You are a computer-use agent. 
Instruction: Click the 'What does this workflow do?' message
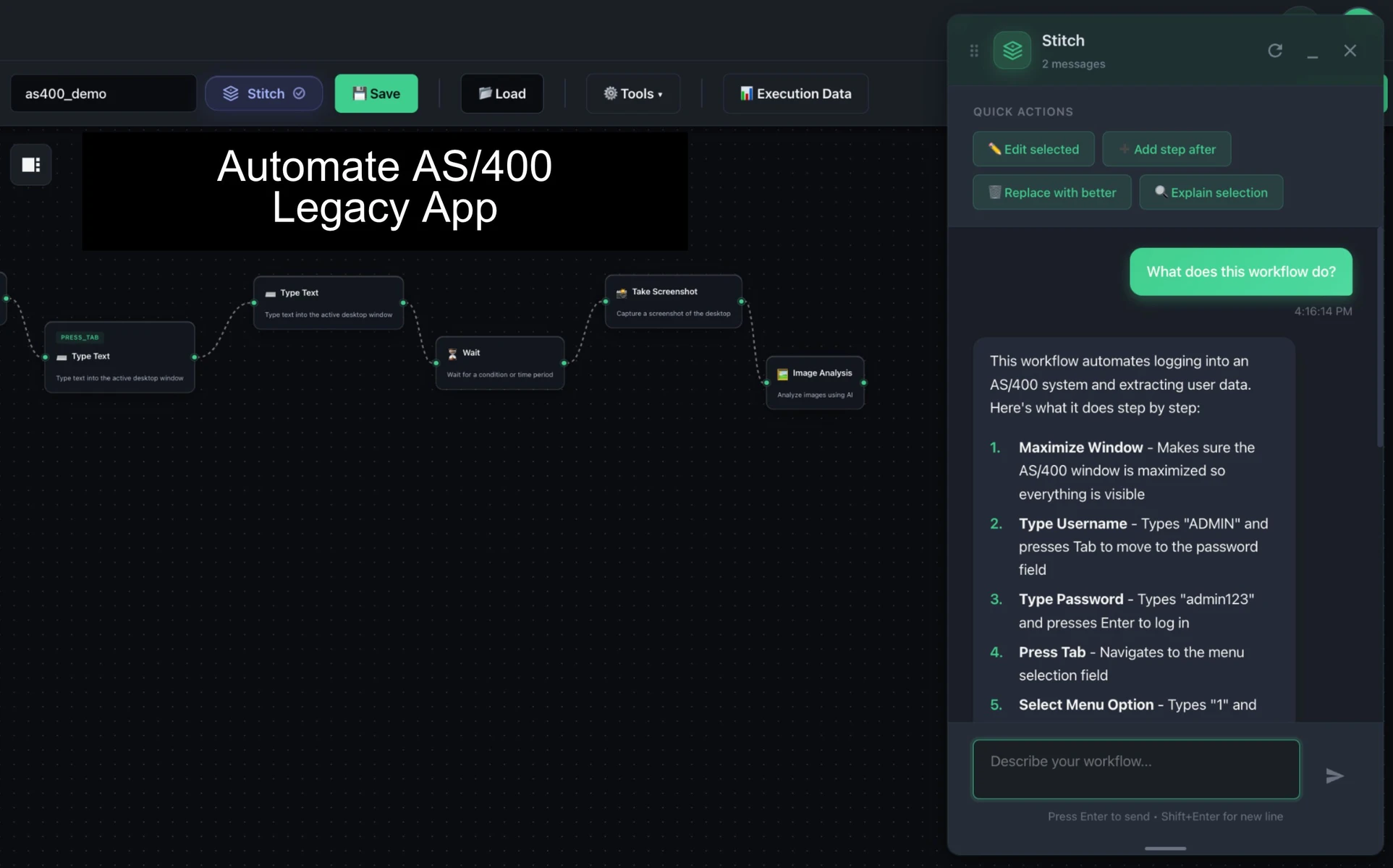pyautogui.click(x=1241, y=272)
